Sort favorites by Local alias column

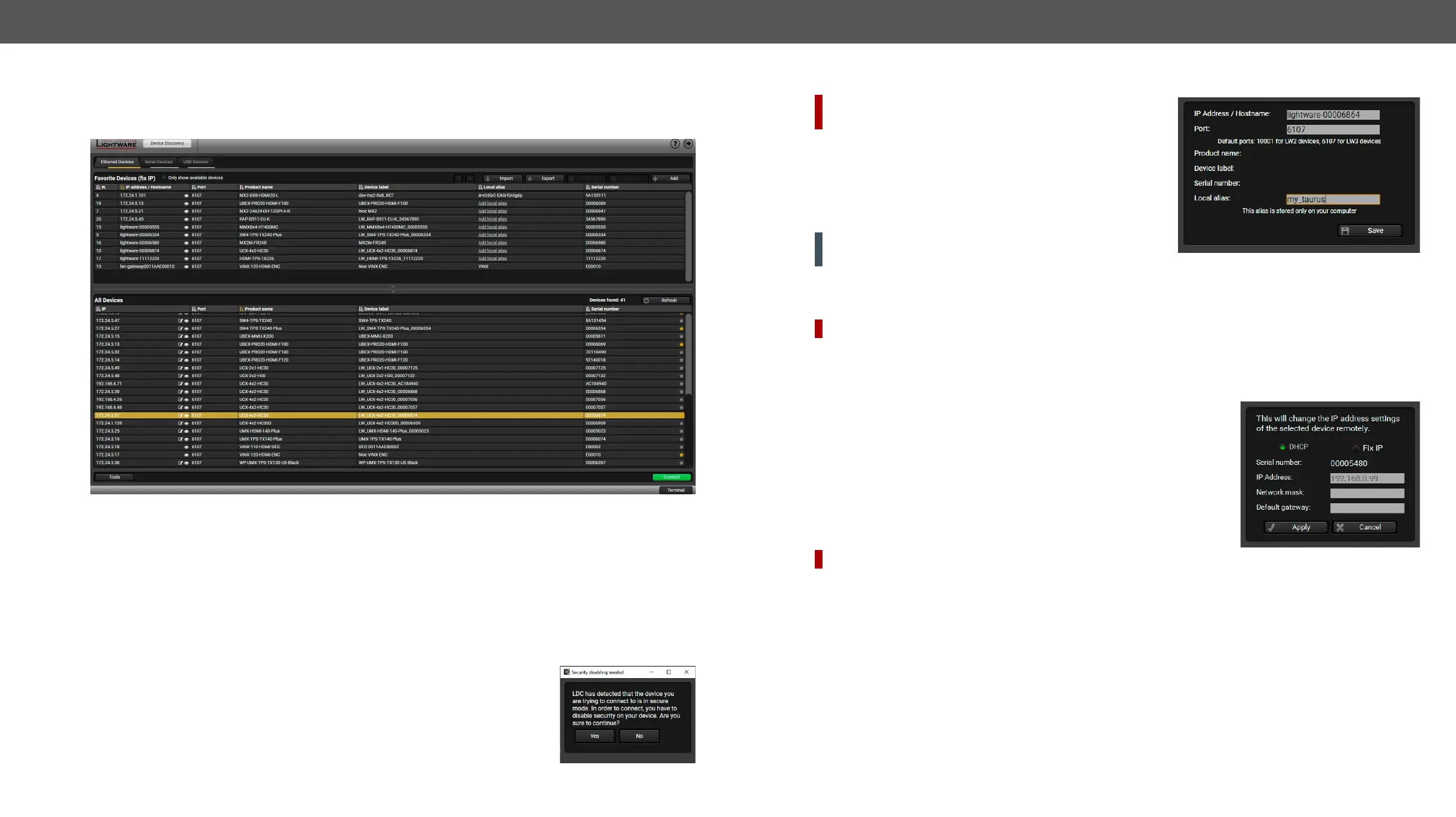[480, 188]
